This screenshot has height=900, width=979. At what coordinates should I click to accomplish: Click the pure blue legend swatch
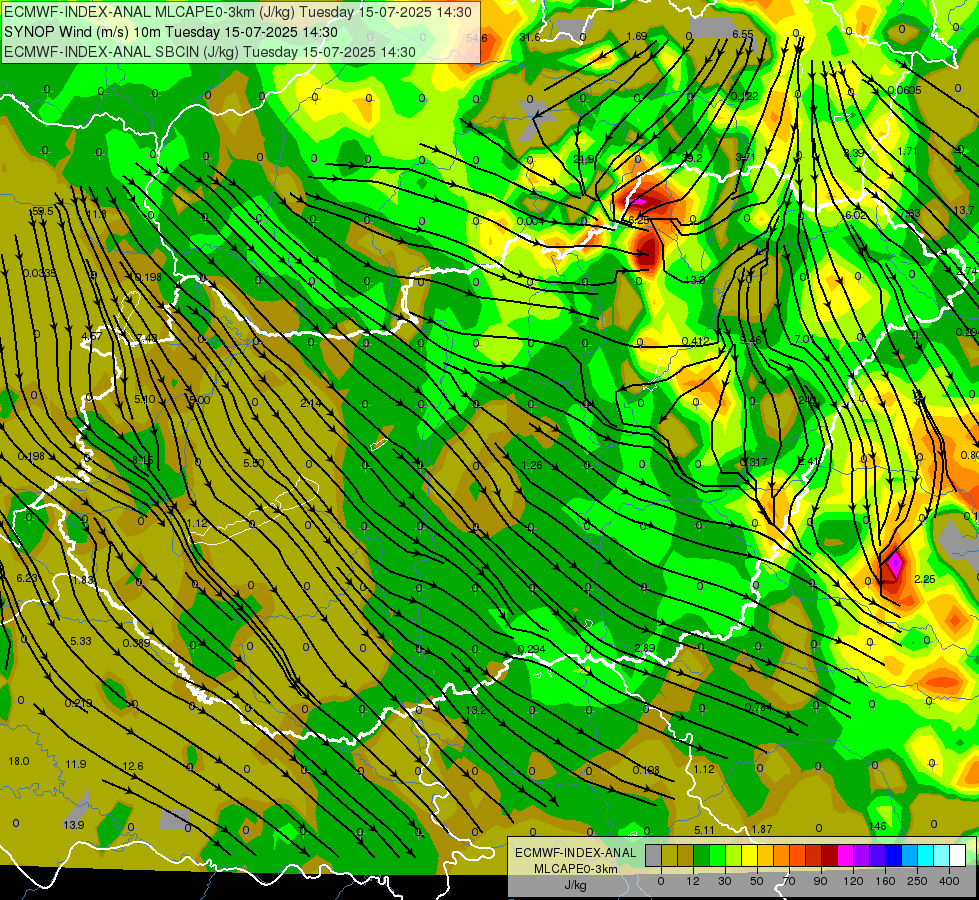click(x=894, y=855)
